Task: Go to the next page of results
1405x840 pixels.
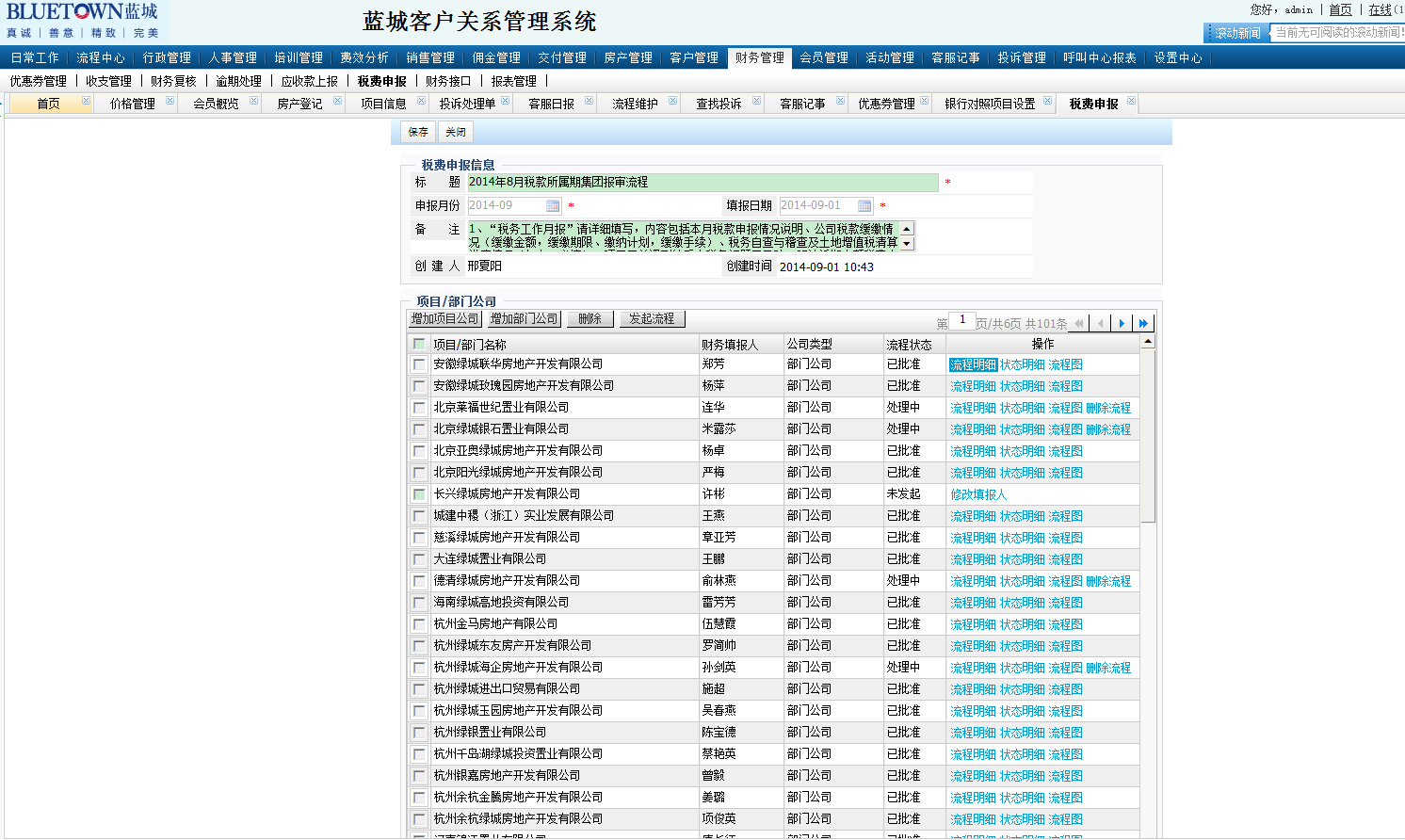Action: coord(1122,323)
